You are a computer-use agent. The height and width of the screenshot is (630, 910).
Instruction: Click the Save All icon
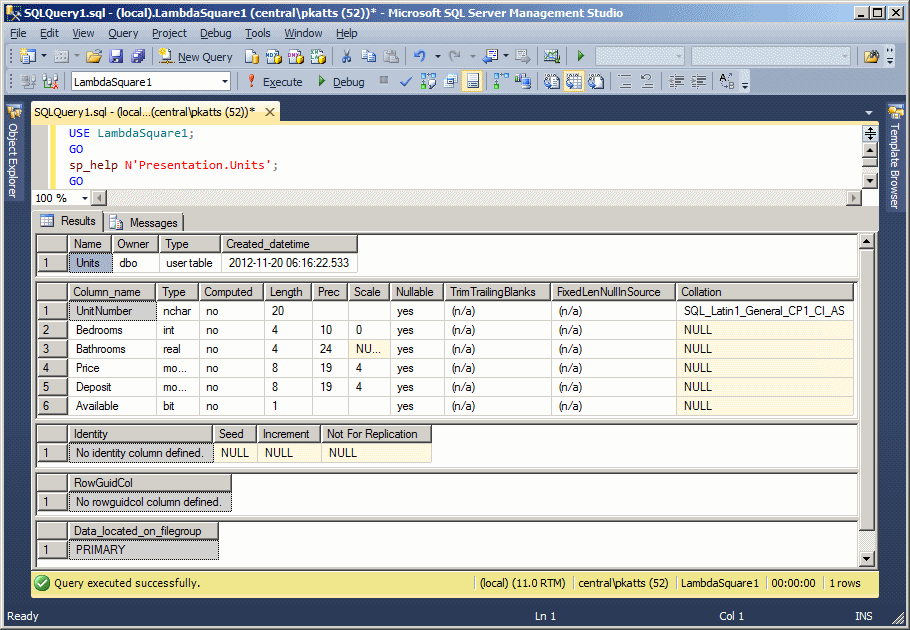138,56
